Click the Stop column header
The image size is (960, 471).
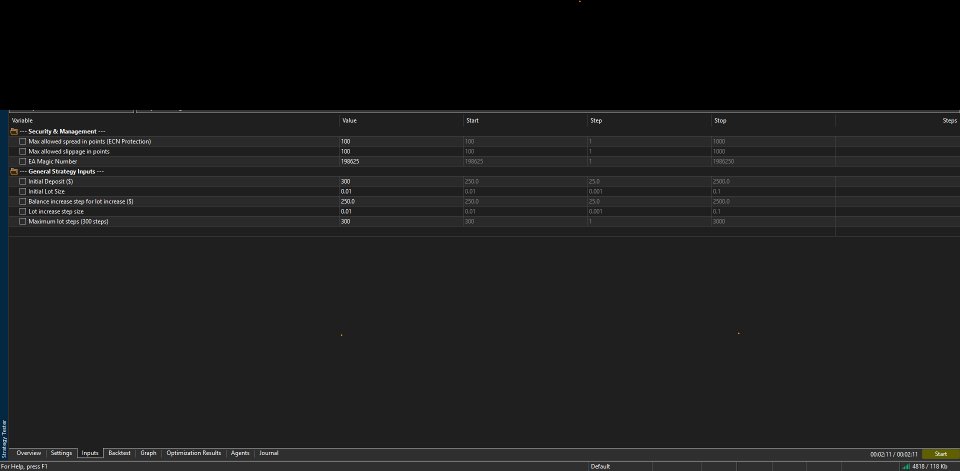[773, 121]
